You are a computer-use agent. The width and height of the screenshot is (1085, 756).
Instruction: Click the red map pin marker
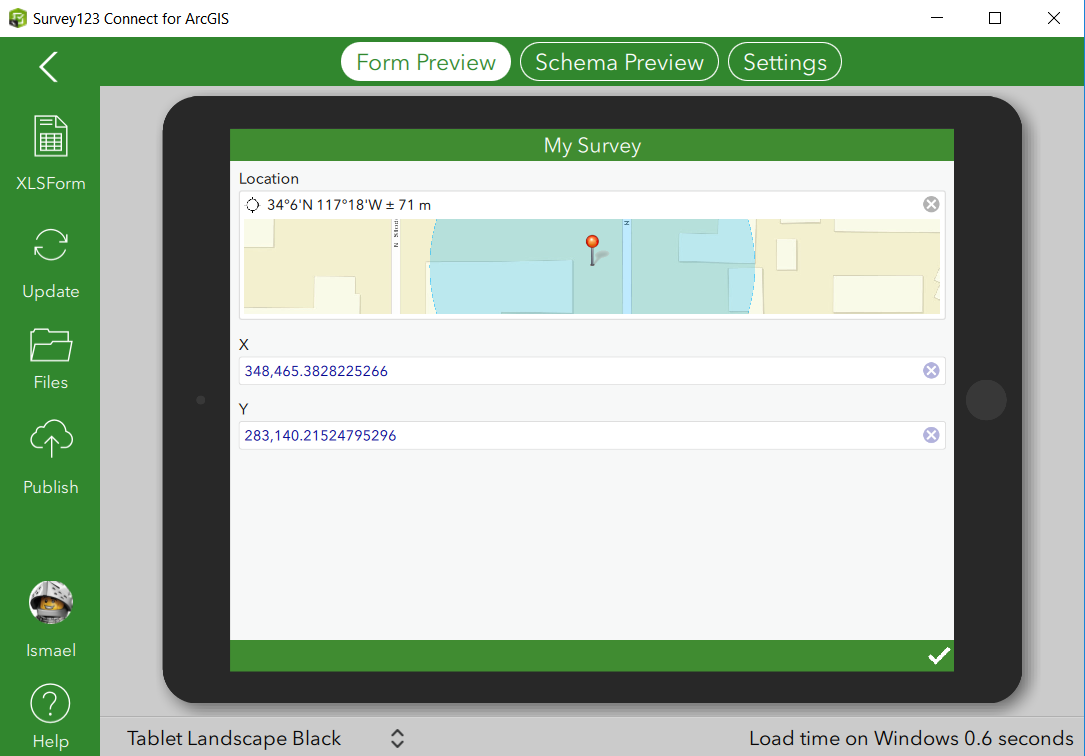click(592, 250)
